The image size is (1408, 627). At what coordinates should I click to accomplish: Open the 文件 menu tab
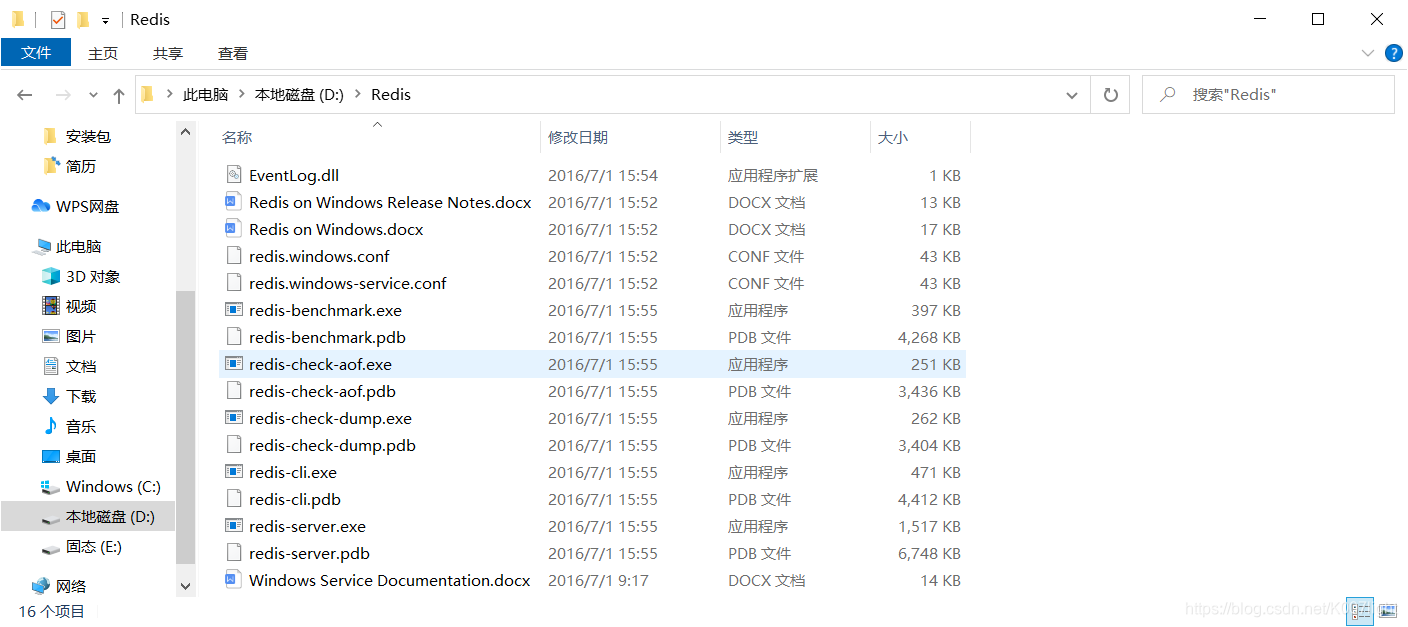tap(36, 53)
